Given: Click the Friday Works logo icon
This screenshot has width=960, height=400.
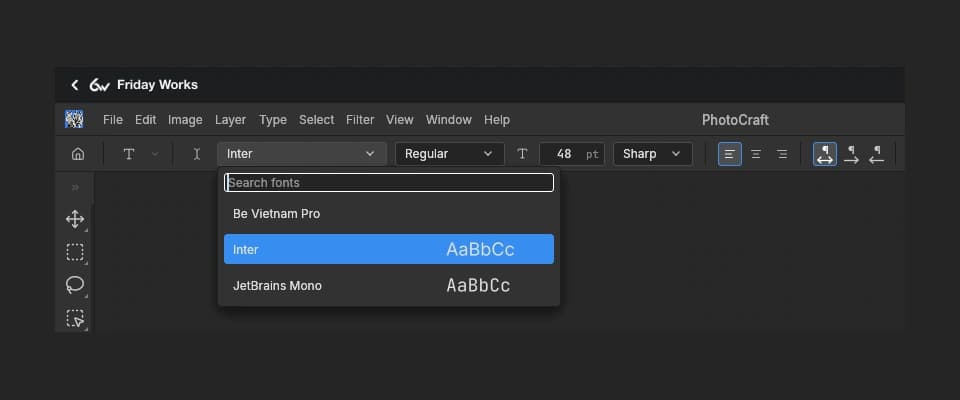Looking at the screenshot, I should [99, 85].
